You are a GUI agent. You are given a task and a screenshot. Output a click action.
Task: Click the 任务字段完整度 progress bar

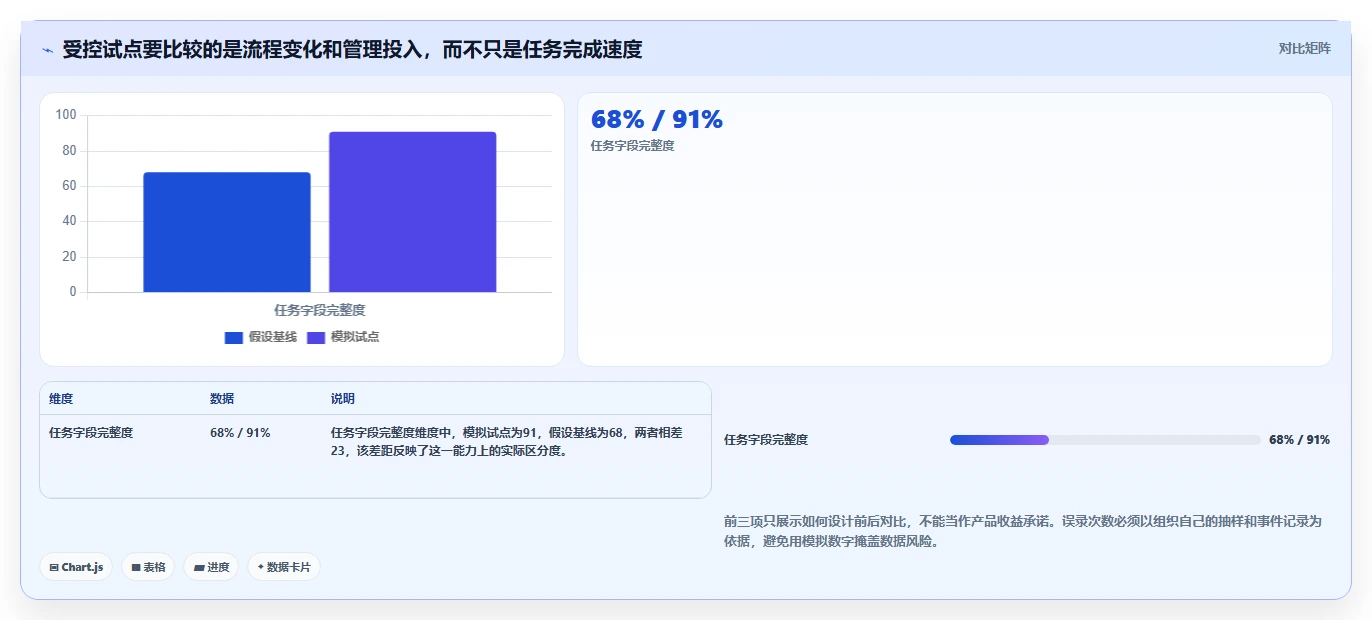1105,440
